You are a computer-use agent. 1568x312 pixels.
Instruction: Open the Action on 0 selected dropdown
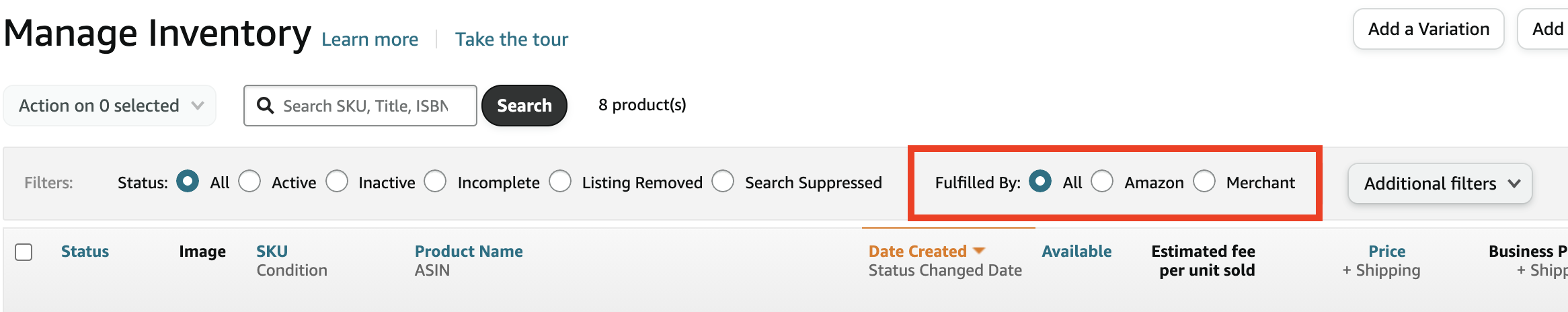point(110,106)
